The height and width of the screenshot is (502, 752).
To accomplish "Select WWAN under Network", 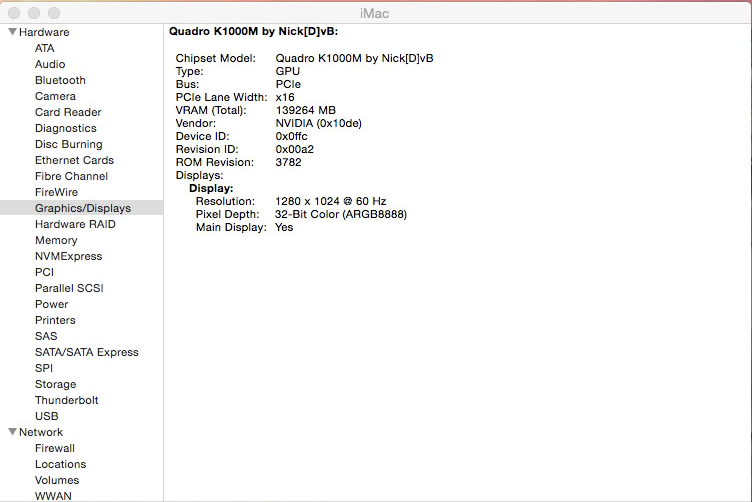I will [x=53, y=496].
